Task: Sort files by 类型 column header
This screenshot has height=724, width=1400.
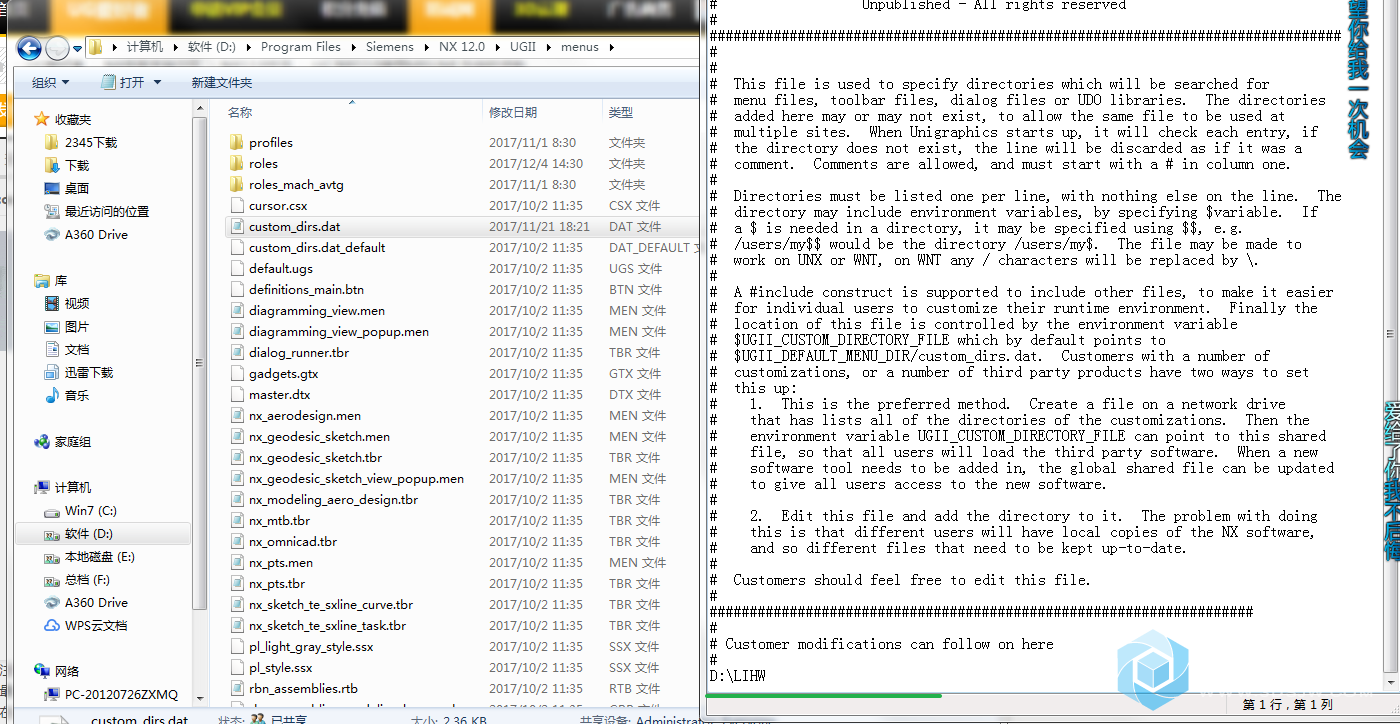Action: 621,113
